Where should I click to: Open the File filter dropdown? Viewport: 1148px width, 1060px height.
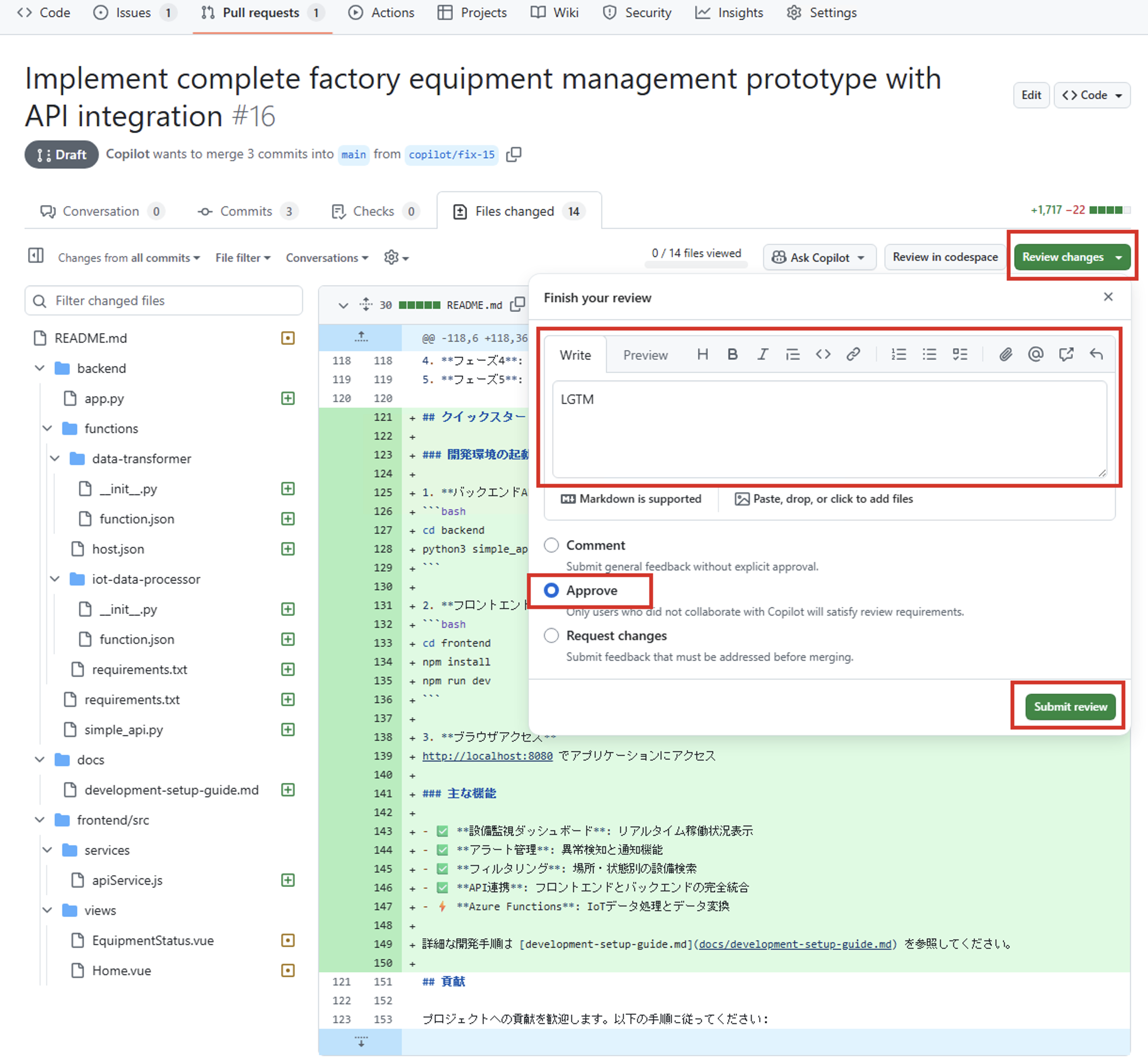click(x=243, y=258)
